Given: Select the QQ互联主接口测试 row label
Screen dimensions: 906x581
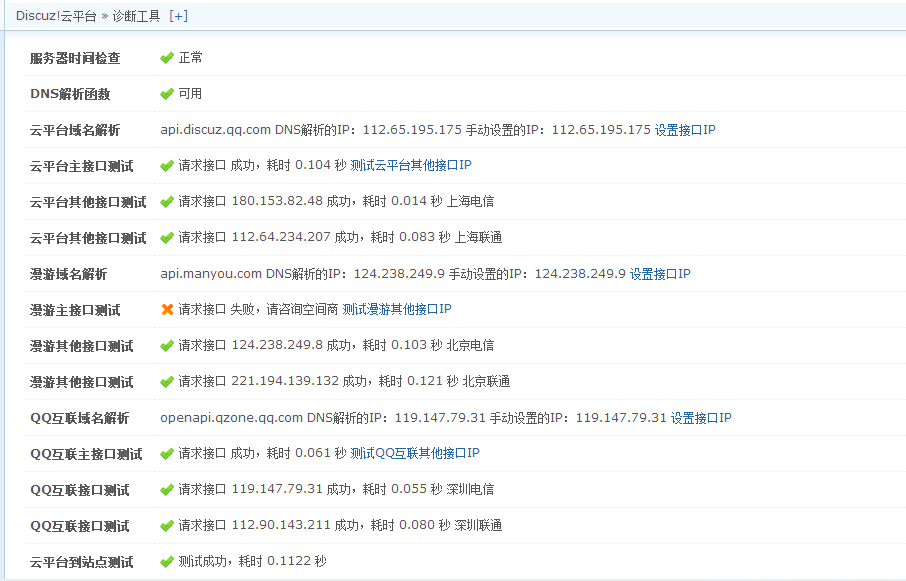Looking at the screenshot, I should coord(86,455).
